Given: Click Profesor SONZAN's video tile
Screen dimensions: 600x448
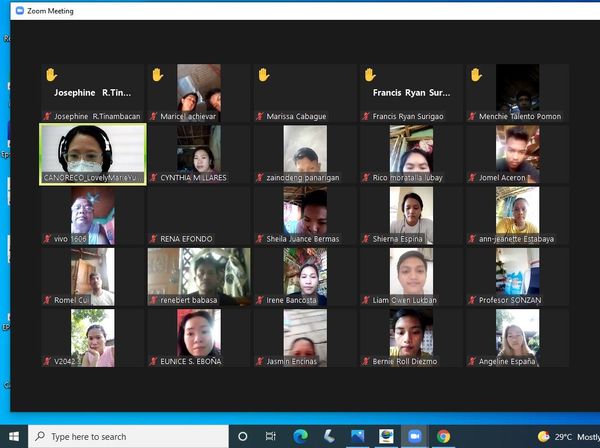Looking at the screenshot, I should coord(517,276).
